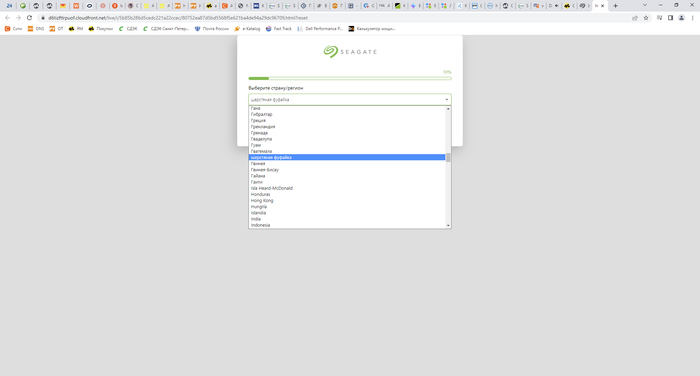Open the browser profile avatar icon
700x376 pixels.
tap(681, 18)
